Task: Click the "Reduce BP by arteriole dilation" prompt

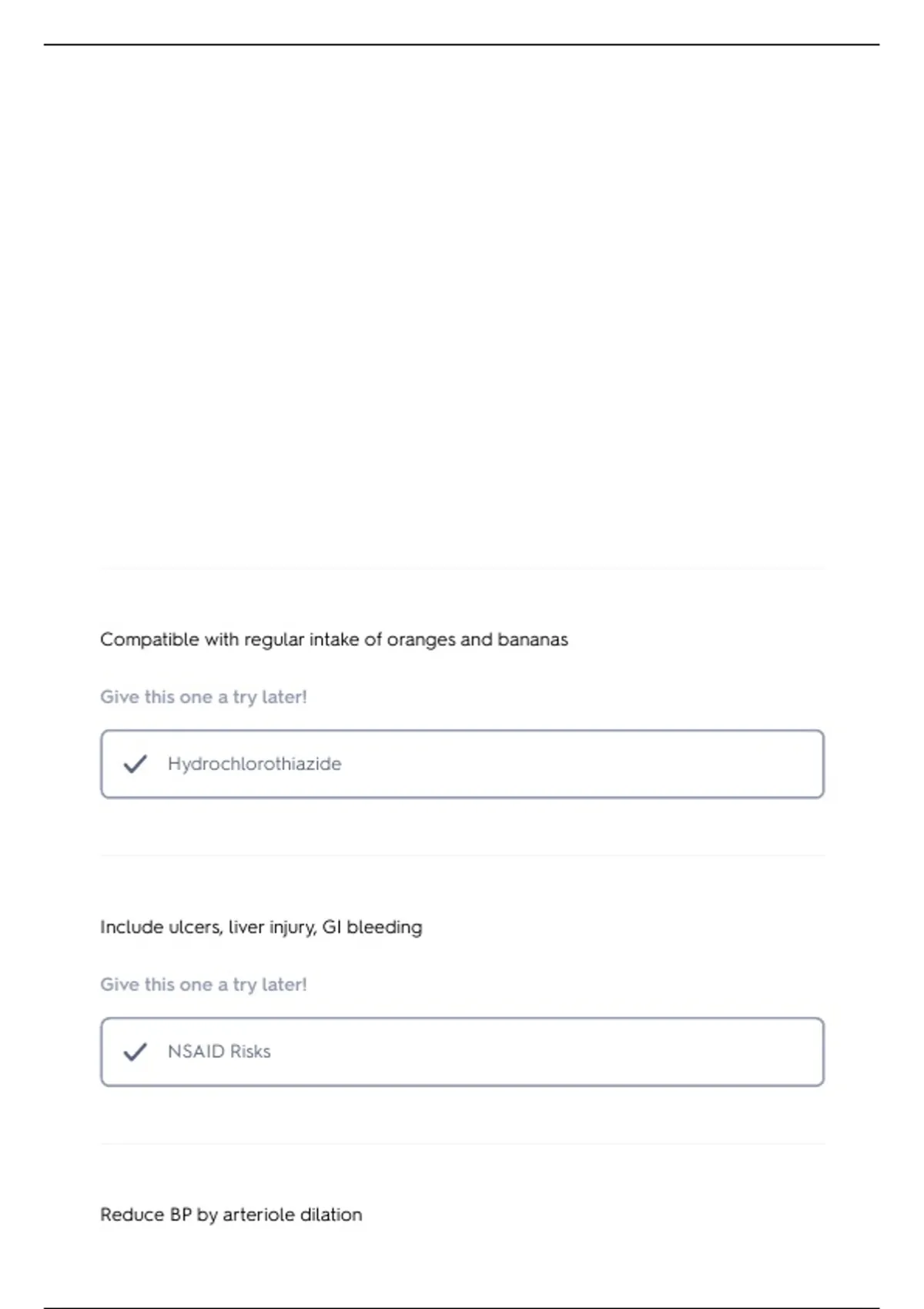Action: point(231,1215)
